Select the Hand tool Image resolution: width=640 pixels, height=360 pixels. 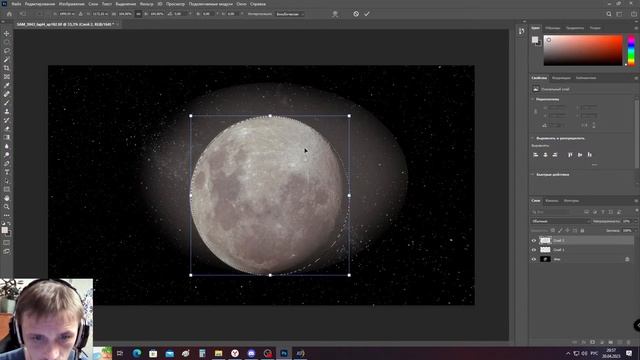(x=7, y=198)
